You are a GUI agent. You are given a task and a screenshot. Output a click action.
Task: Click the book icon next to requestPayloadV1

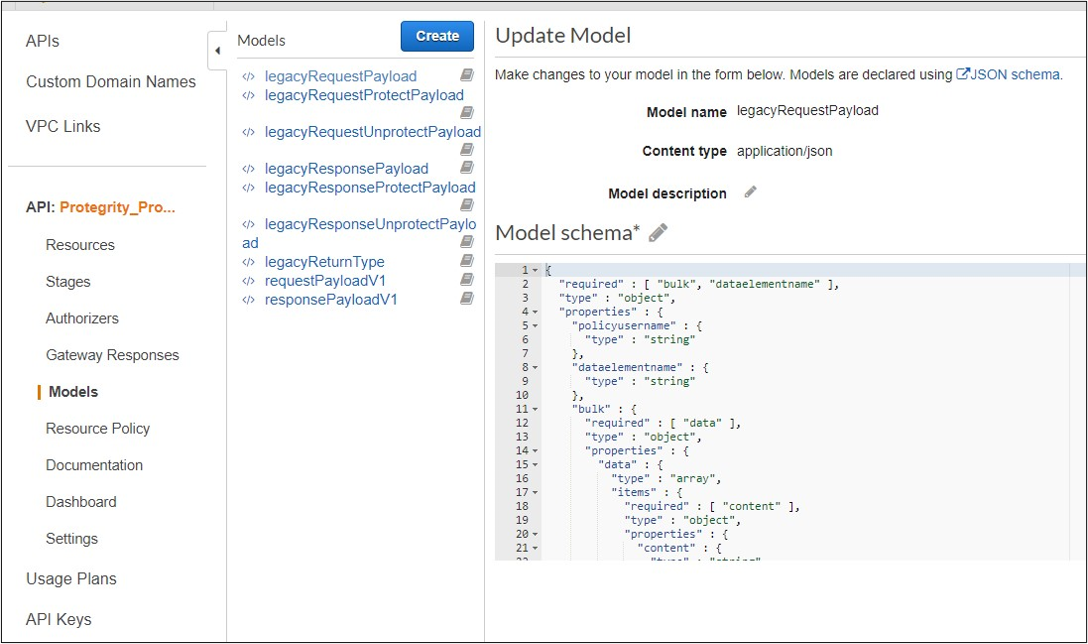coord(466,280)
